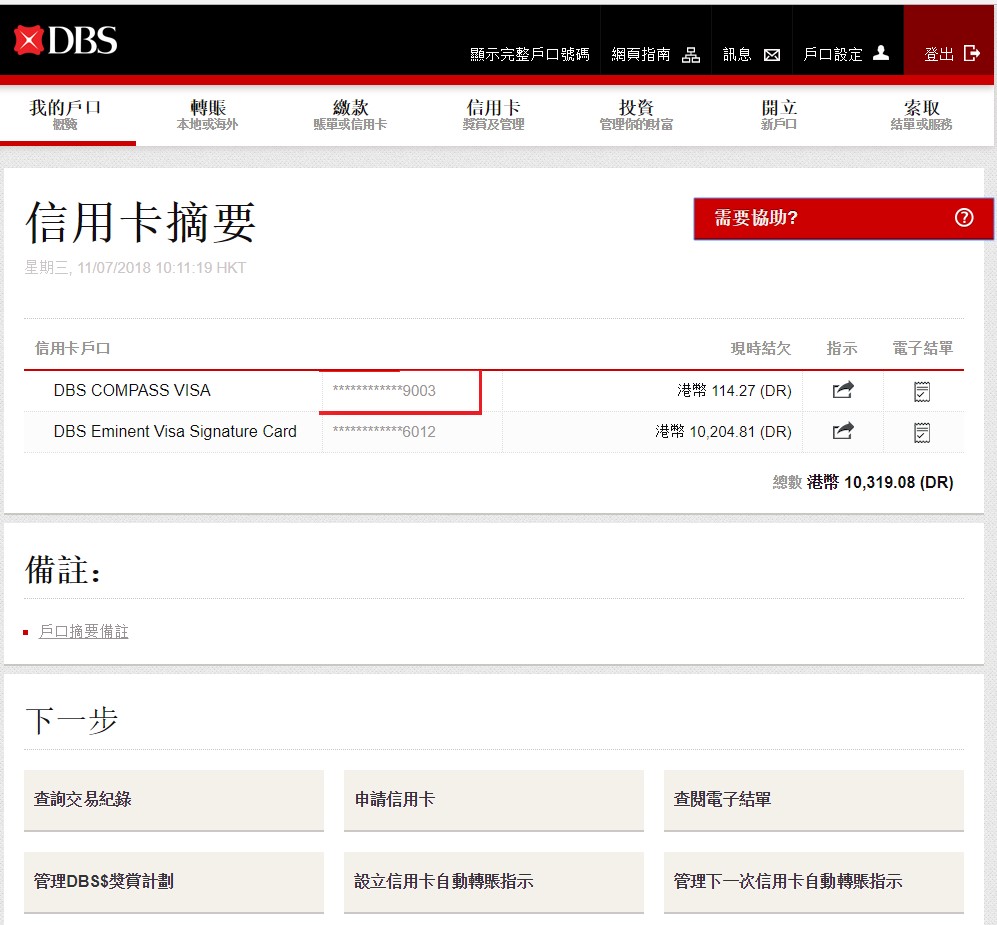This screenshot has height=925, width=997.
Task: Open the 投資 investment menu
Action: [x=636, y=115]
